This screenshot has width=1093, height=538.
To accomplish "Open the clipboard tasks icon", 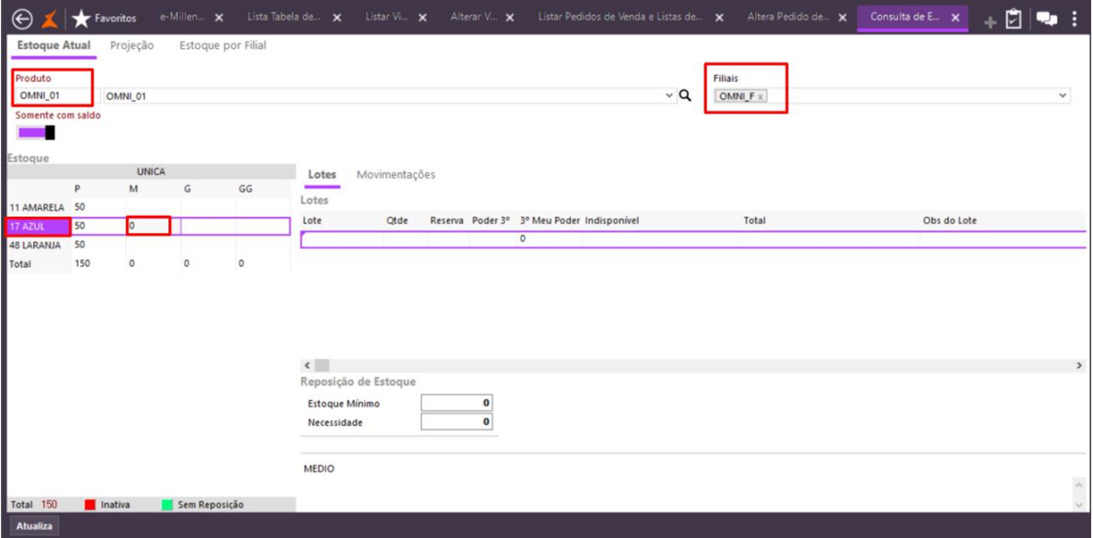I will click(x=1014, y=19).
